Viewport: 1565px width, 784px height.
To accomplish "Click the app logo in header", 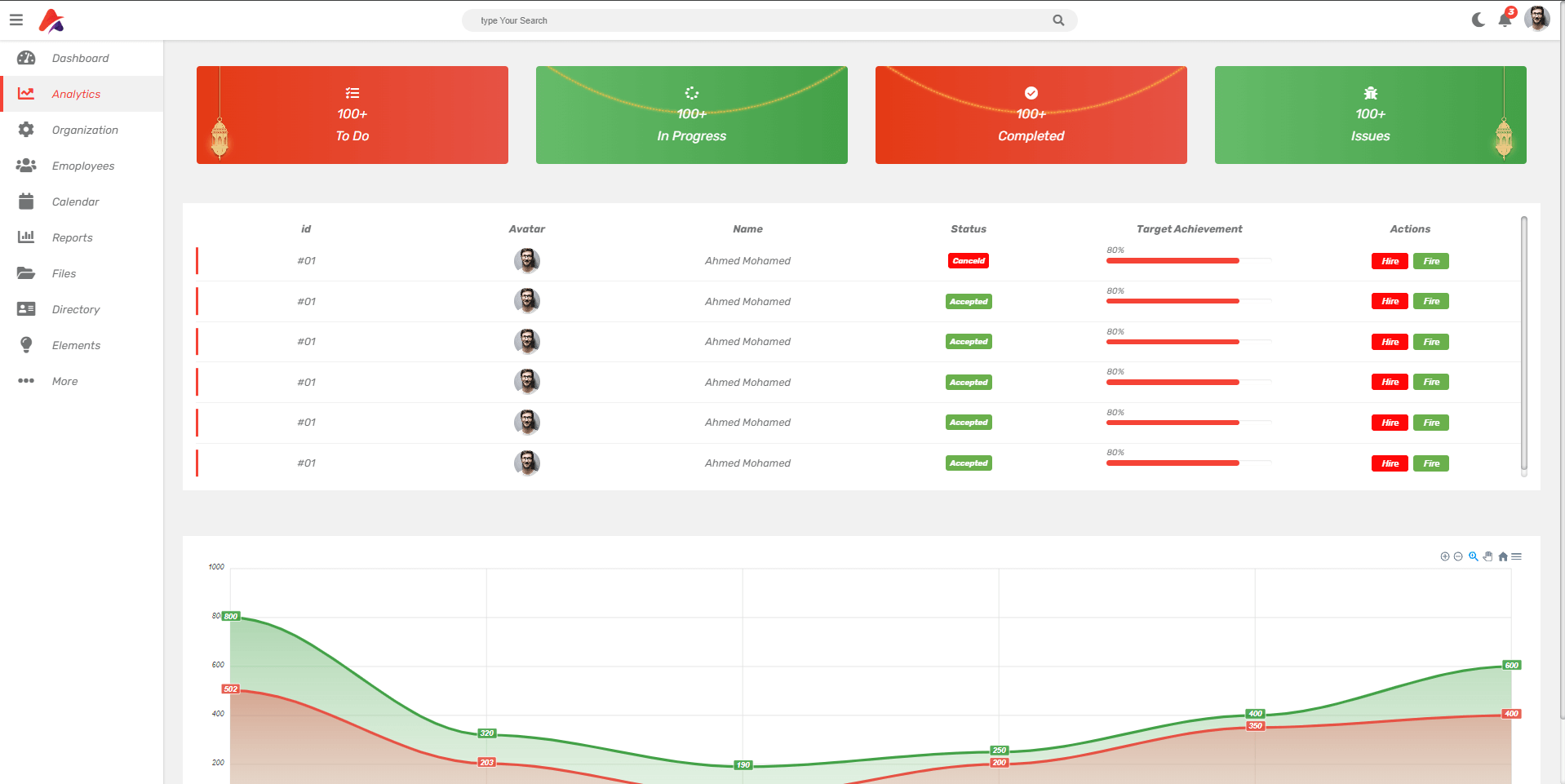I will [51, 20].
